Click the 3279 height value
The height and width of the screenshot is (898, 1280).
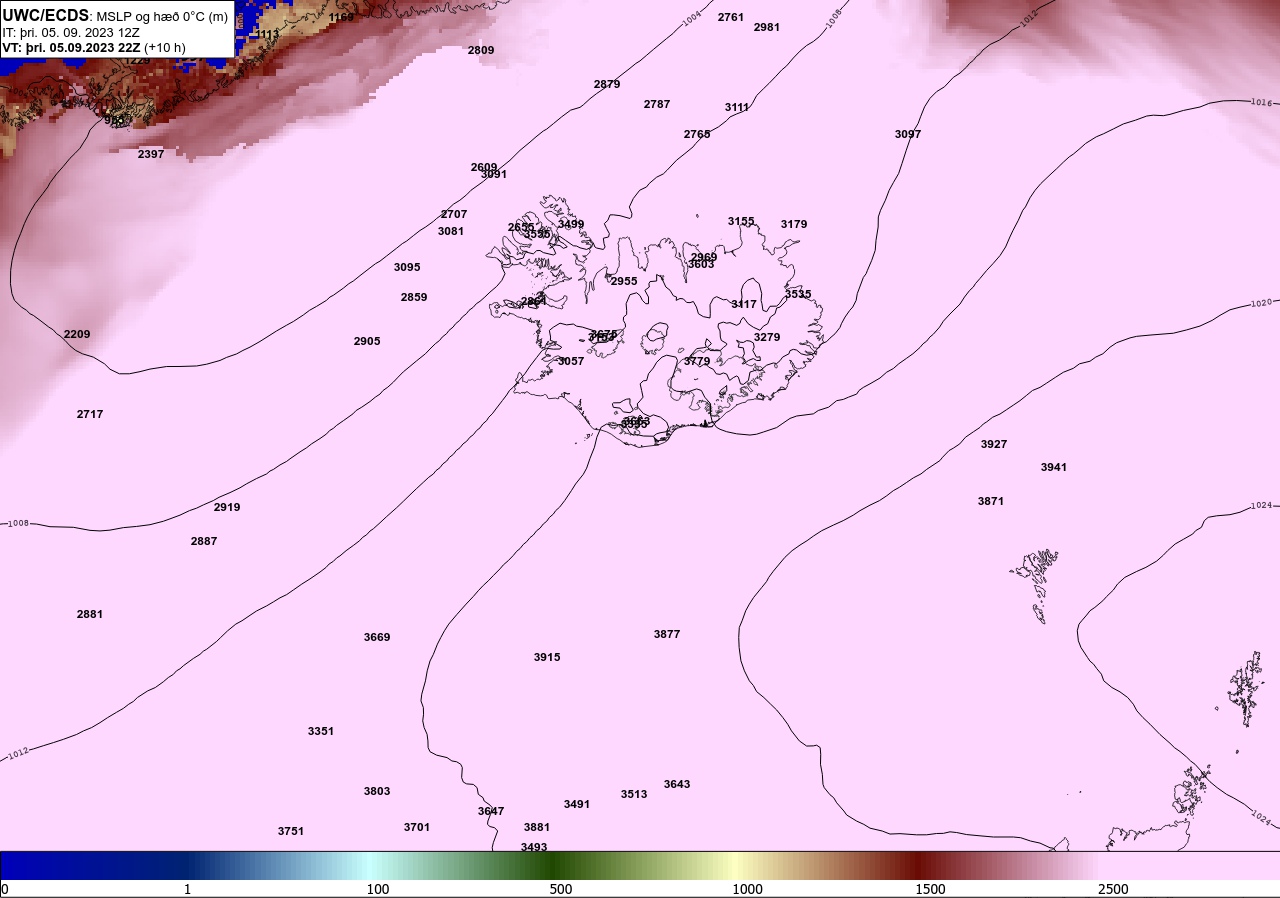767,337
